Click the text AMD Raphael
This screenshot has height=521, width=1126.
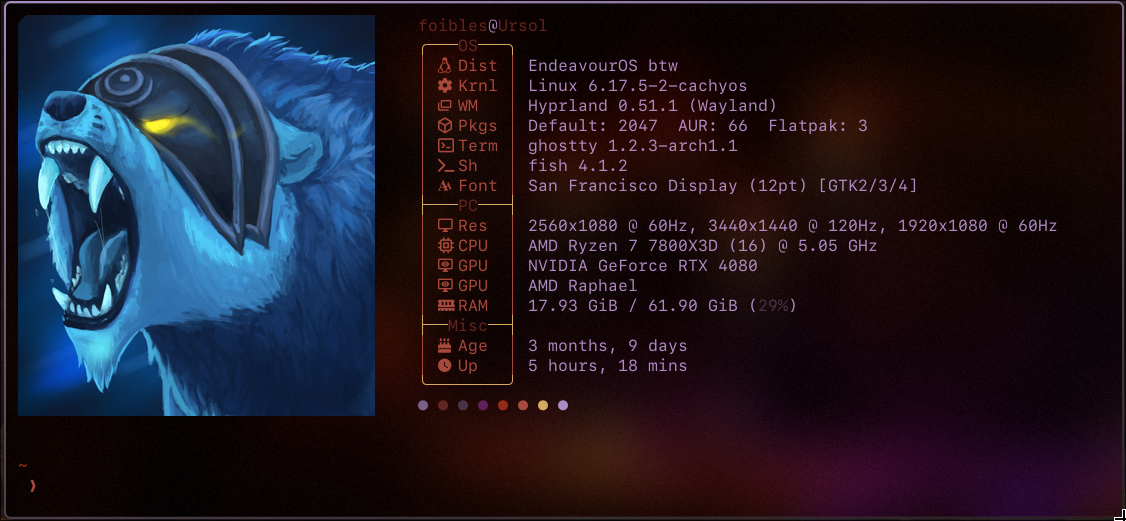pyautogui.click(x=582, y=286)
